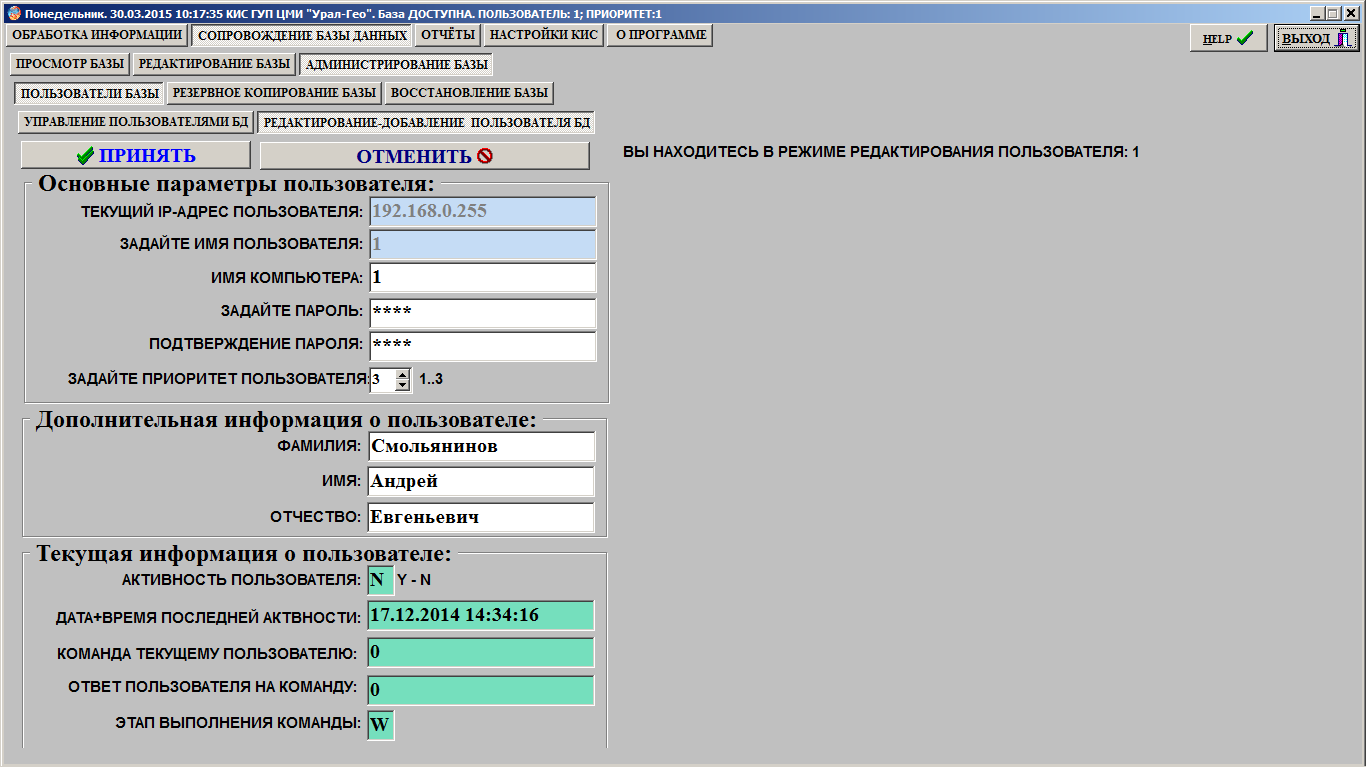This screenshot has height=768, width=1366.
Task: Maximize the application window
Action: [1332, 13]
